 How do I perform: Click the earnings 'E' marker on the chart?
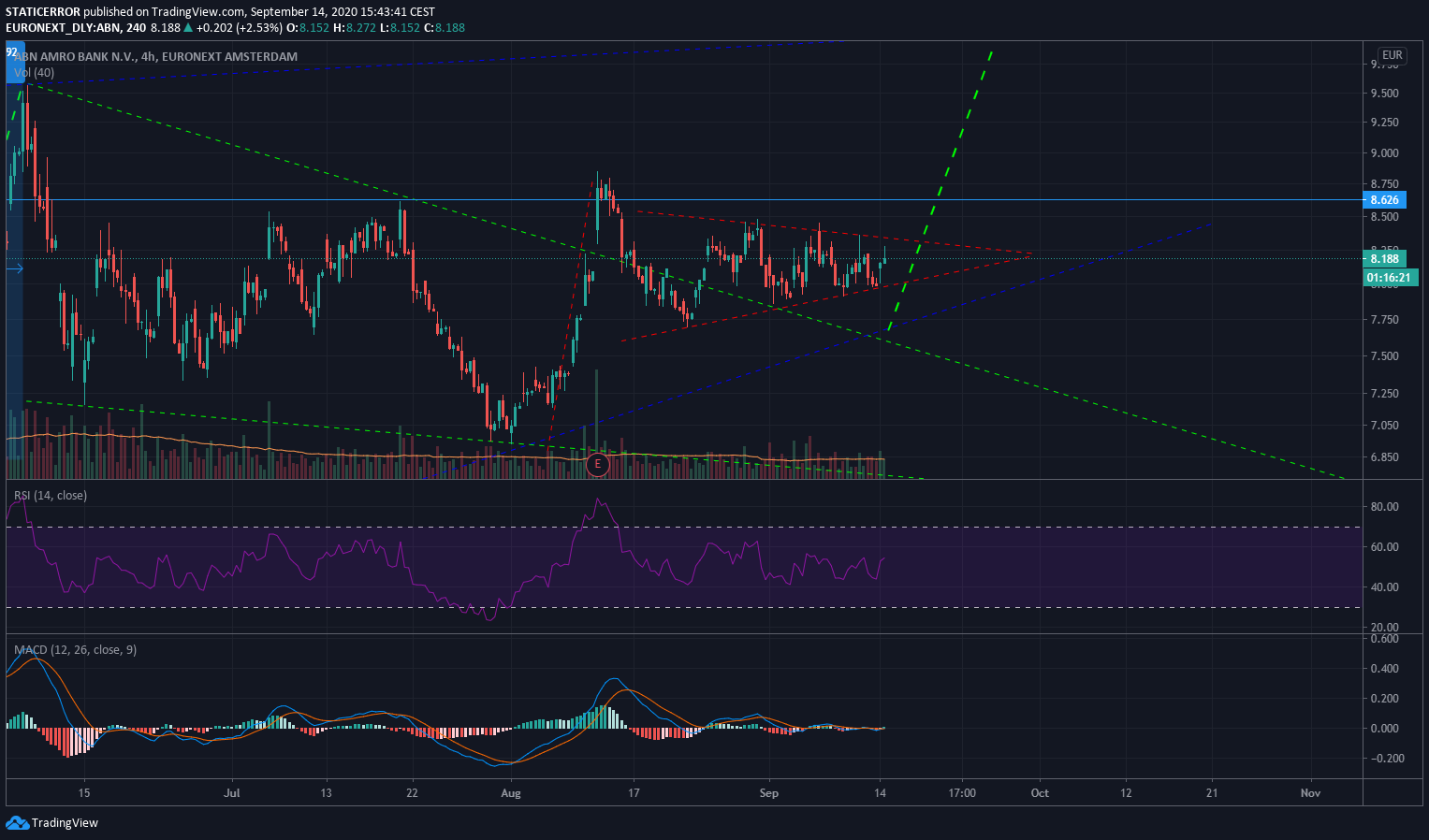[597, 464]
